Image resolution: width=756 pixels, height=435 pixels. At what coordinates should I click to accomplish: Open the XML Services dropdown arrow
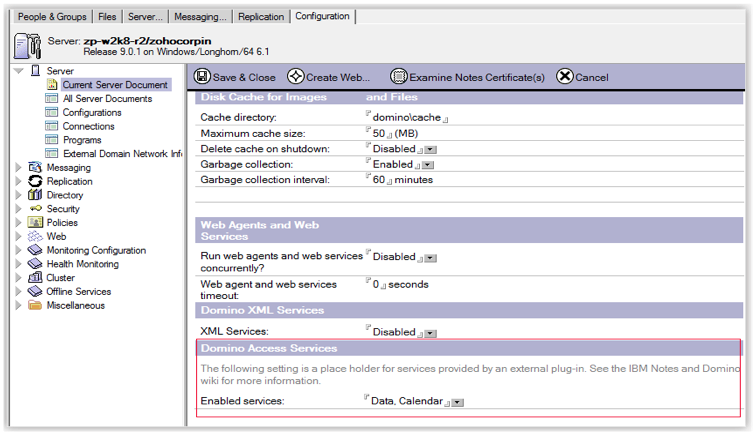pyautogui.click(x=429, y=333)
